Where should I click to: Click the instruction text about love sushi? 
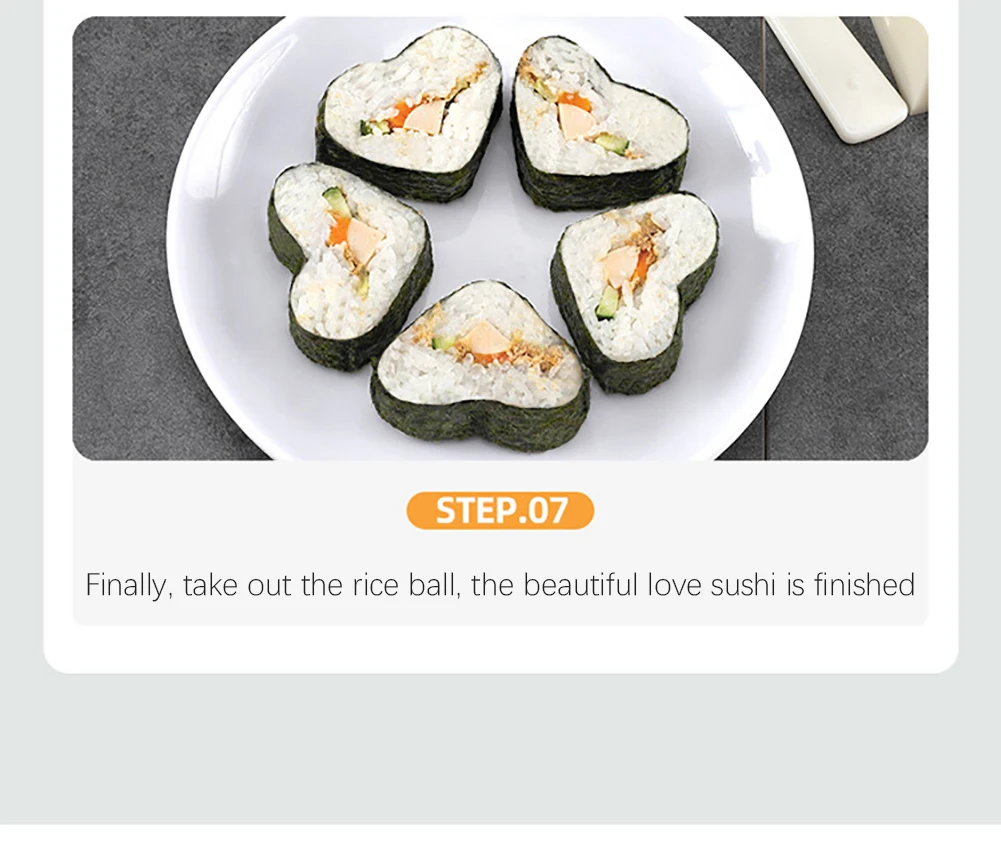(x=500, y=585)
